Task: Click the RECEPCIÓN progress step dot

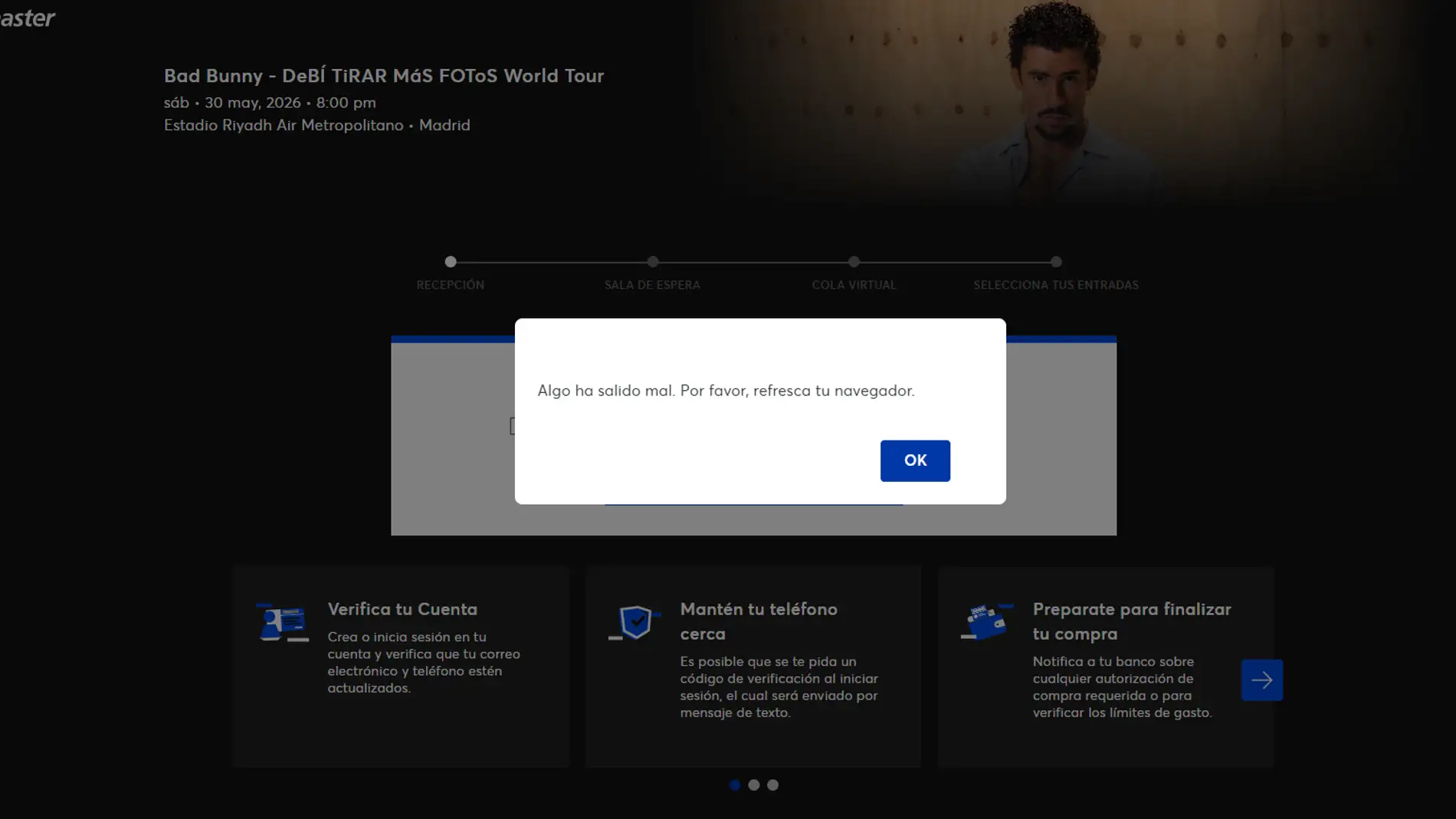Action: (x=451, y=262)
